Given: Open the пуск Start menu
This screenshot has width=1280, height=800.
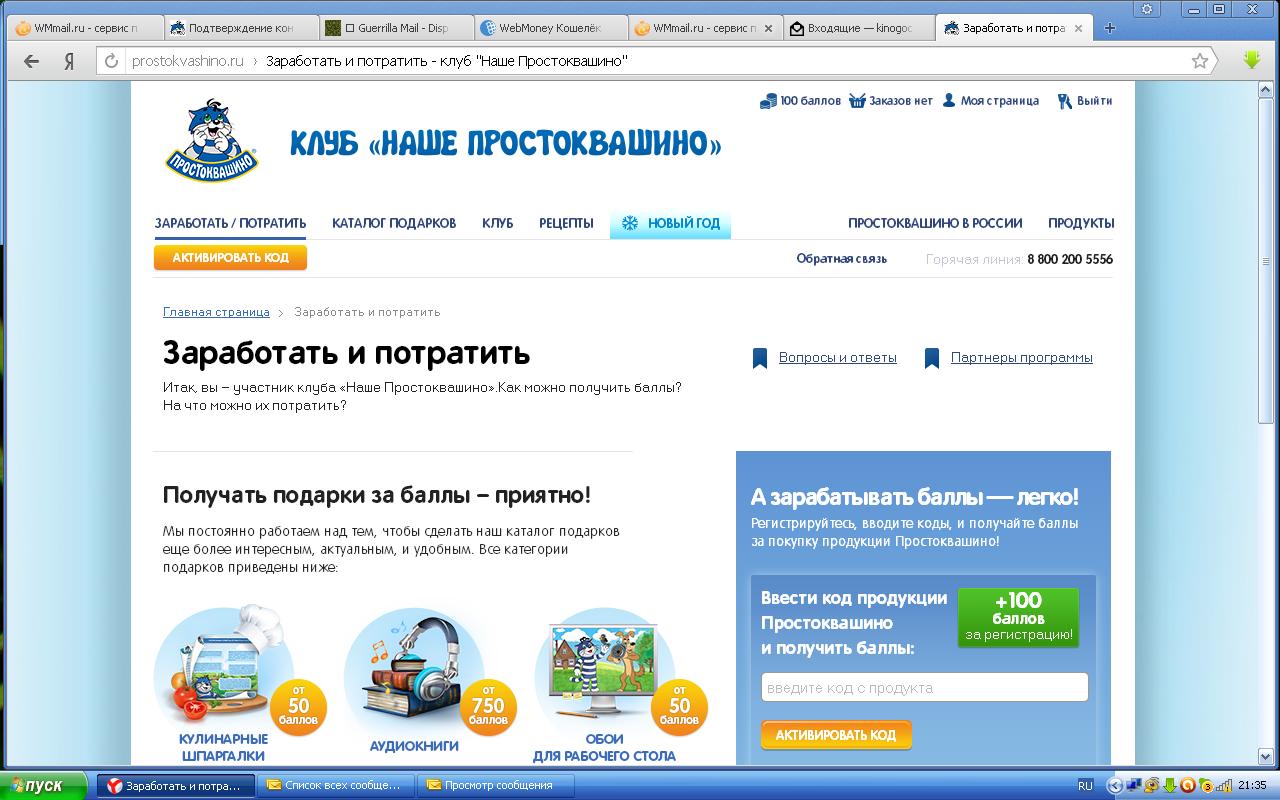Looking at the screenshot, I should point(46,785).
